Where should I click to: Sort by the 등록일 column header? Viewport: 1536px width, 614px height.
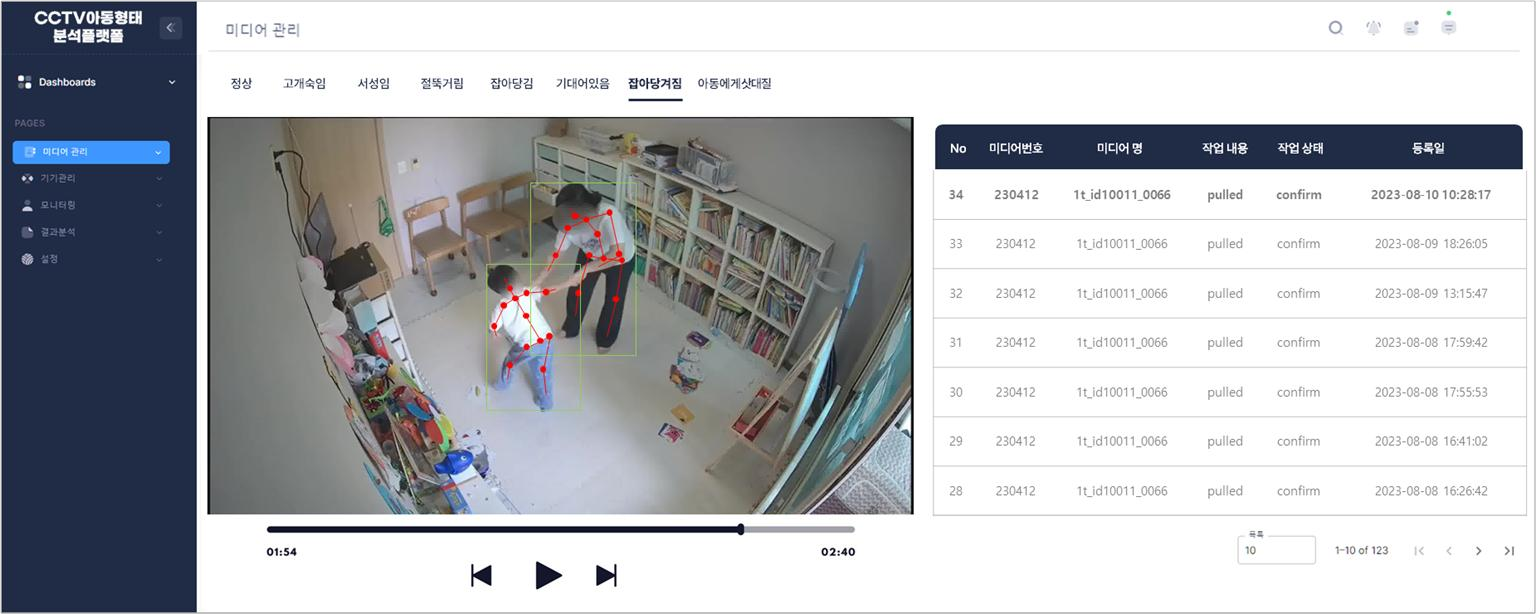(1428, 148)
